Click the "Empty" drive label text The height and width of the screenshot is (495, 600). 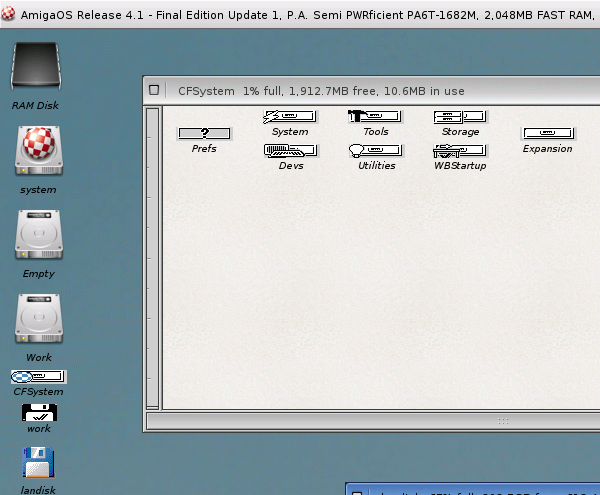point(39,274)
